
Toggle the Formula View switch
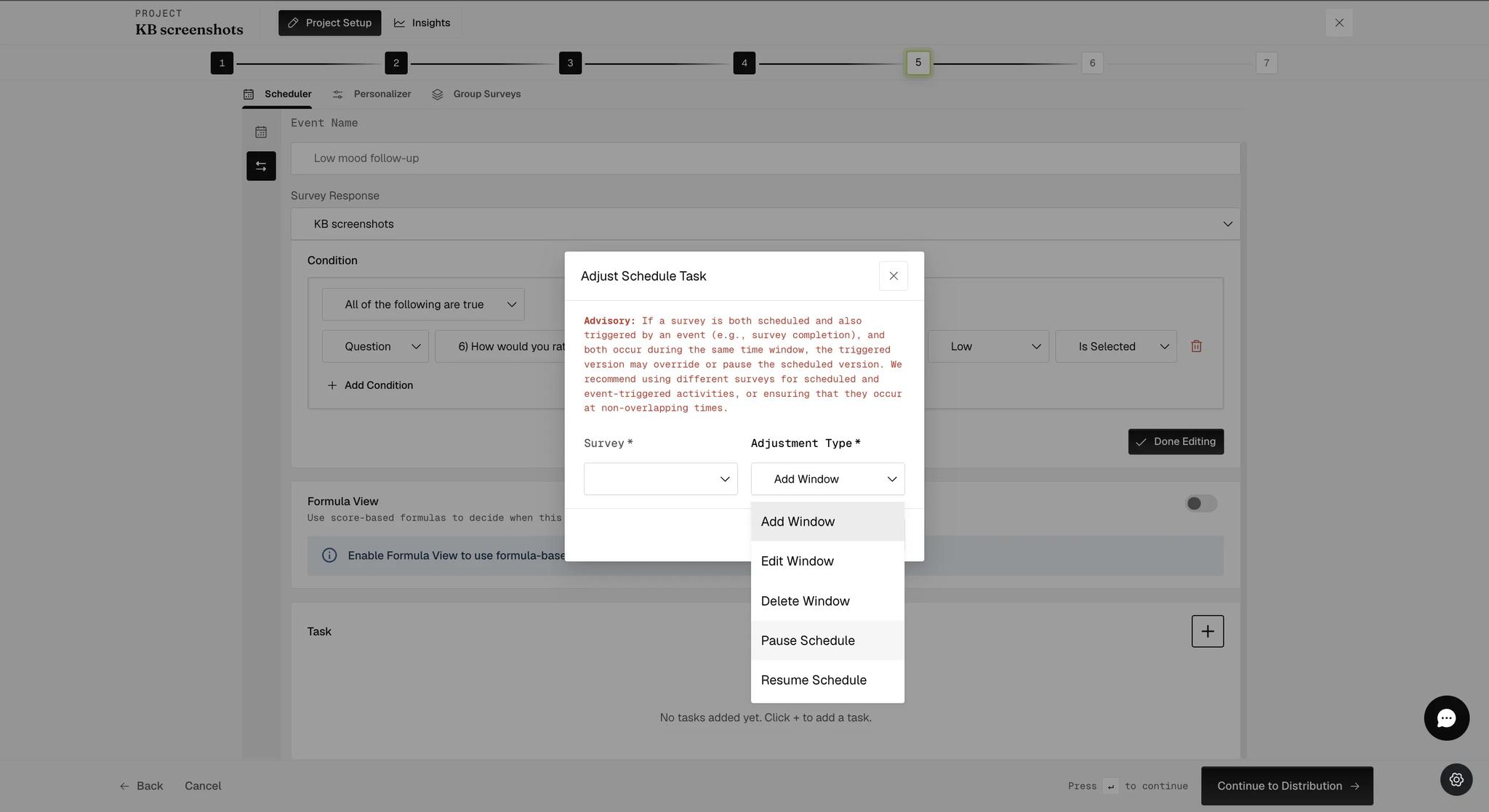click(x=1201, y=504)
